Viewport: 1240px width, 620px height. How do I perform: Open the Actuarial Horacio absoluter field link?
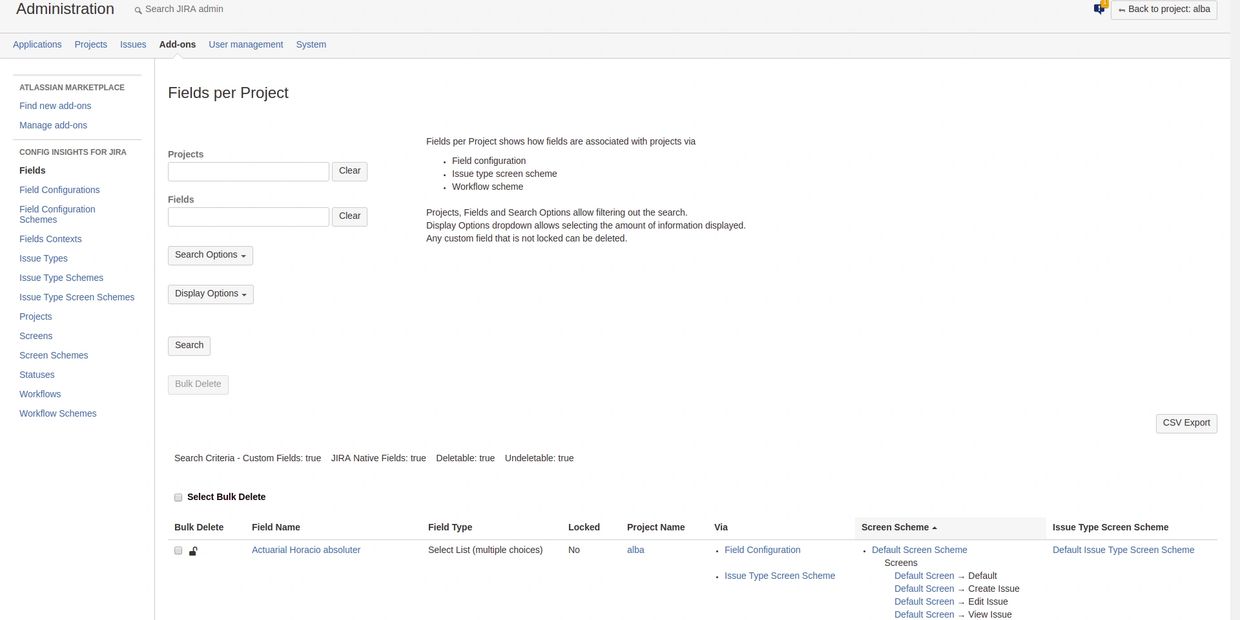click(306, 550)
